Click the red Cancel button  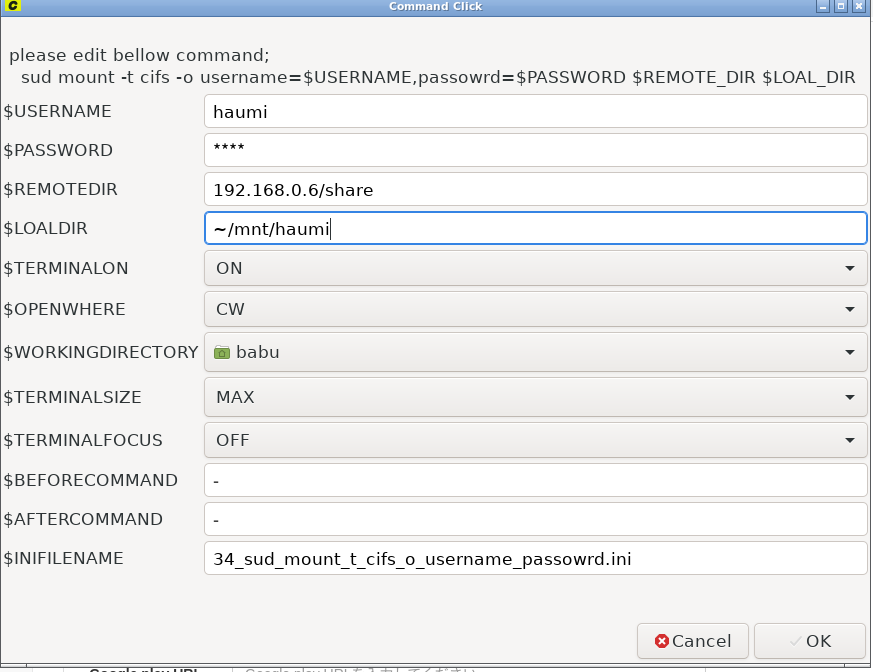point(693,641)
